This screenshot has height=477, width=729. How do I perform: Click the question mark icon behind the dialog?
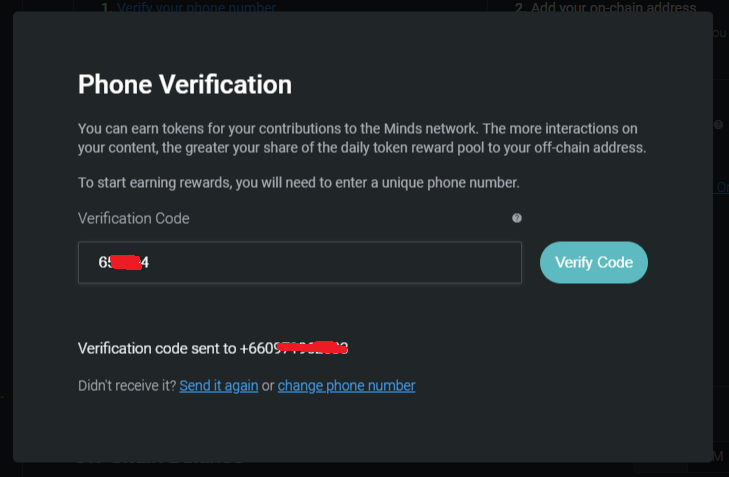[x=719, y=125]
